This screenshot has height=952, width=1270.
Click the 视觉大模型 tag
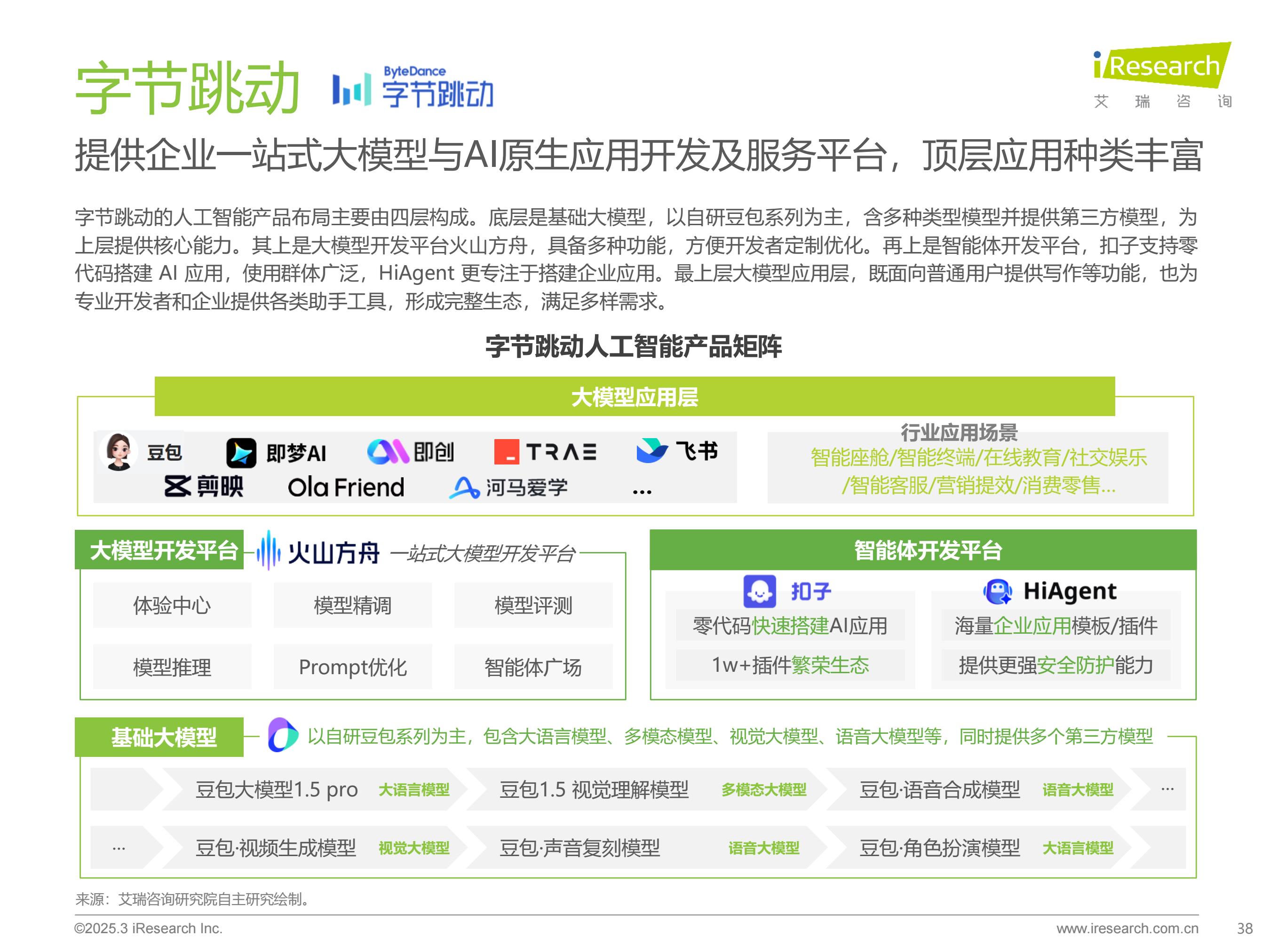(414, 848)
